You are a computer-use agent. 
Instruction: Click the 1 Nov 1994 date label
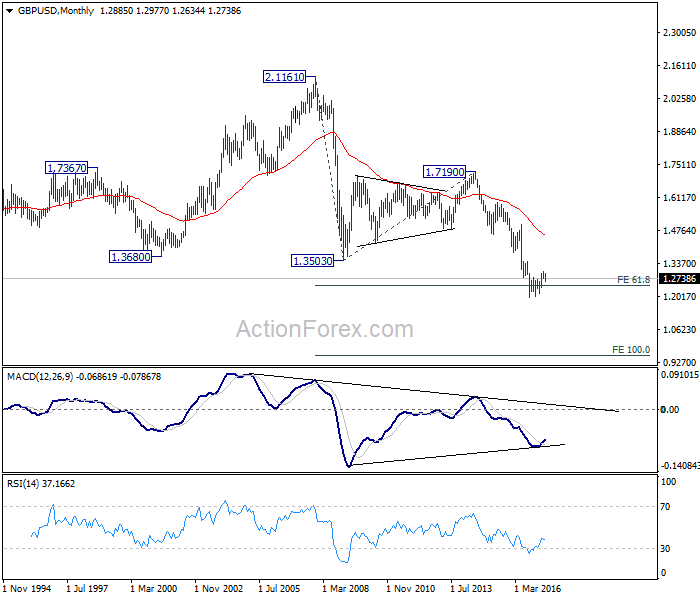[27, 589]
